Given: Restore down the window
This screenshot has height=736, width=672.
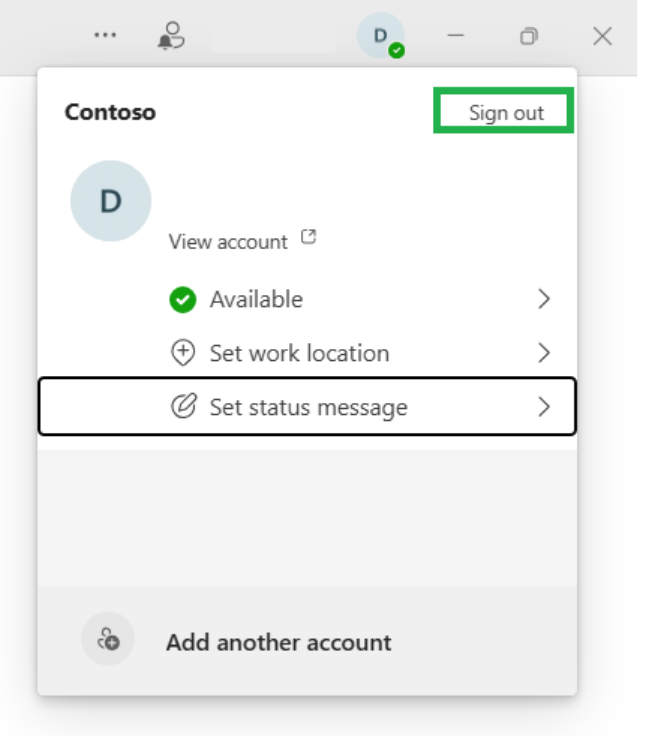Looking at the screenshot, I should (529, 36).
